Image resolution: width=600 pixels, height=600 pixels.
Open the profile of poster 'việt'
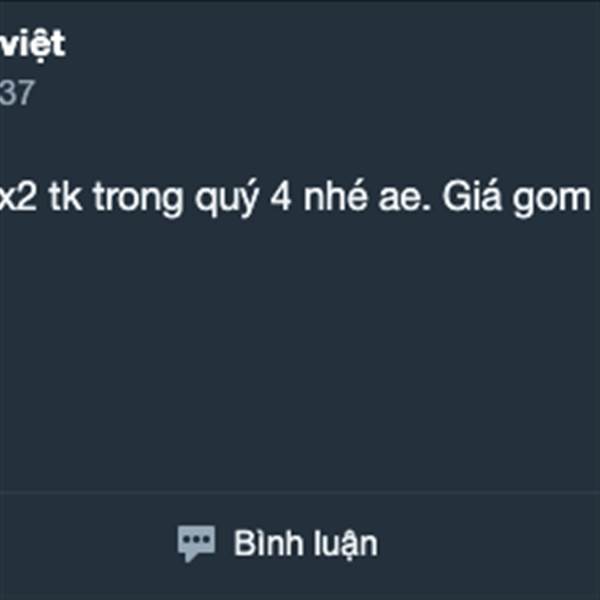pyautogui.click(x=33, y=44)
